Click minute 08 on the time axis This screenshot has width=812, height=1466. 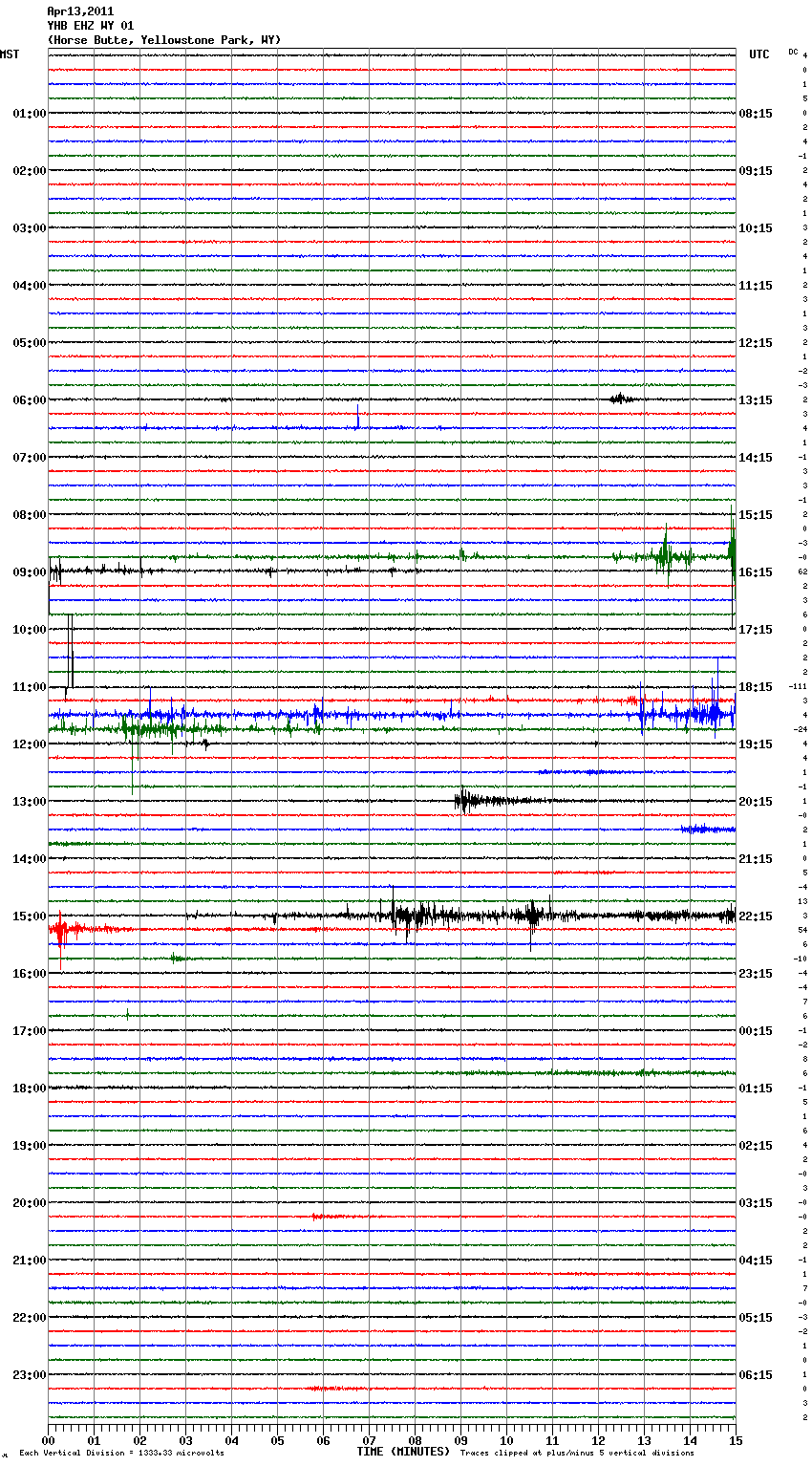click(415, 1440)
